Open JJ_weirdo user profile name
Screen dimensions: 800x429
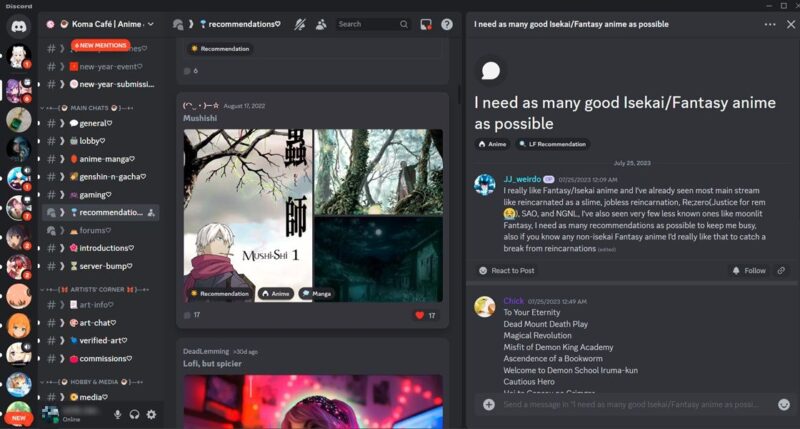click(522, 179)
